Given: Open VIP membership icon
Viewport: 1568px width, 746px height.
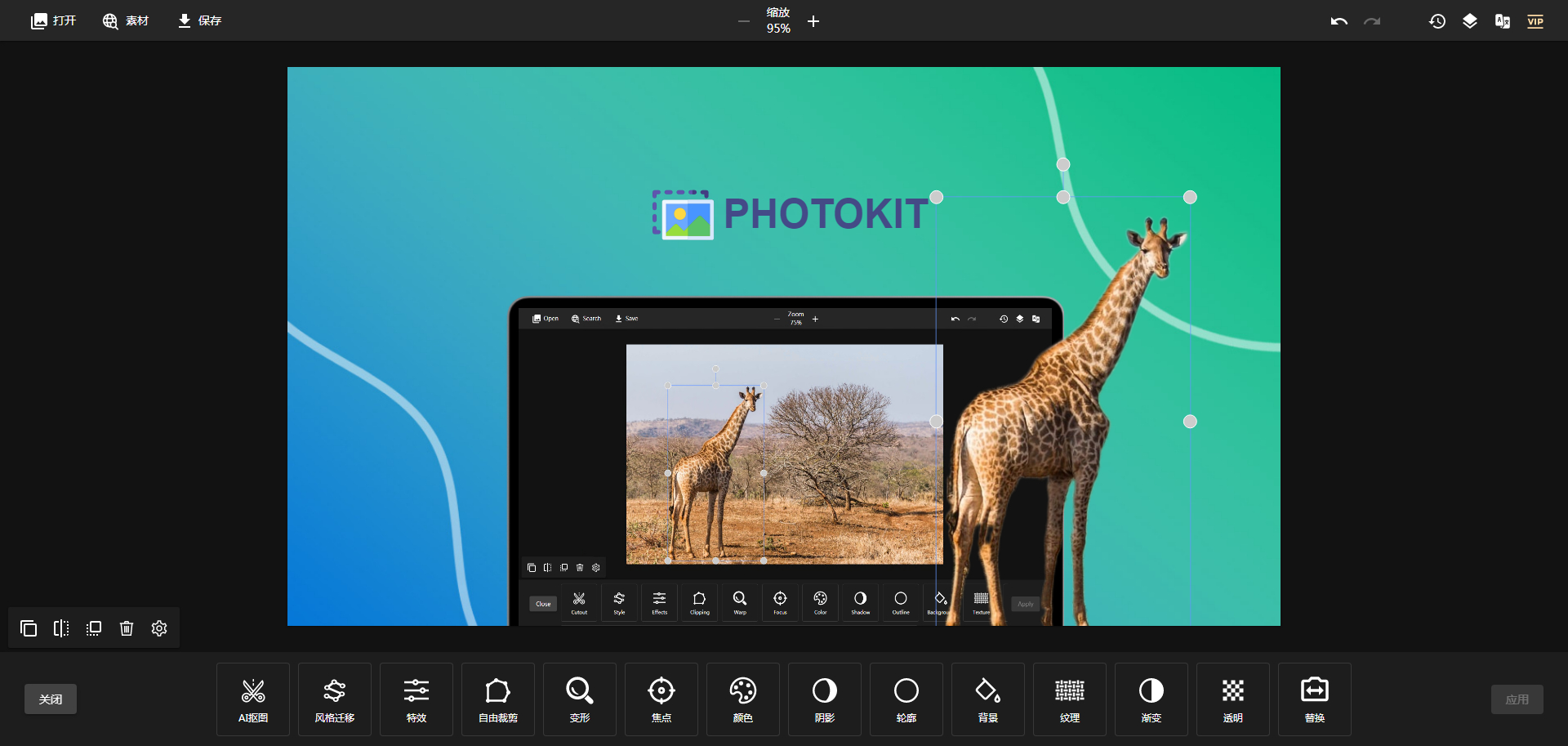Looking at the screenshot, I should [x=1535, y=21].
